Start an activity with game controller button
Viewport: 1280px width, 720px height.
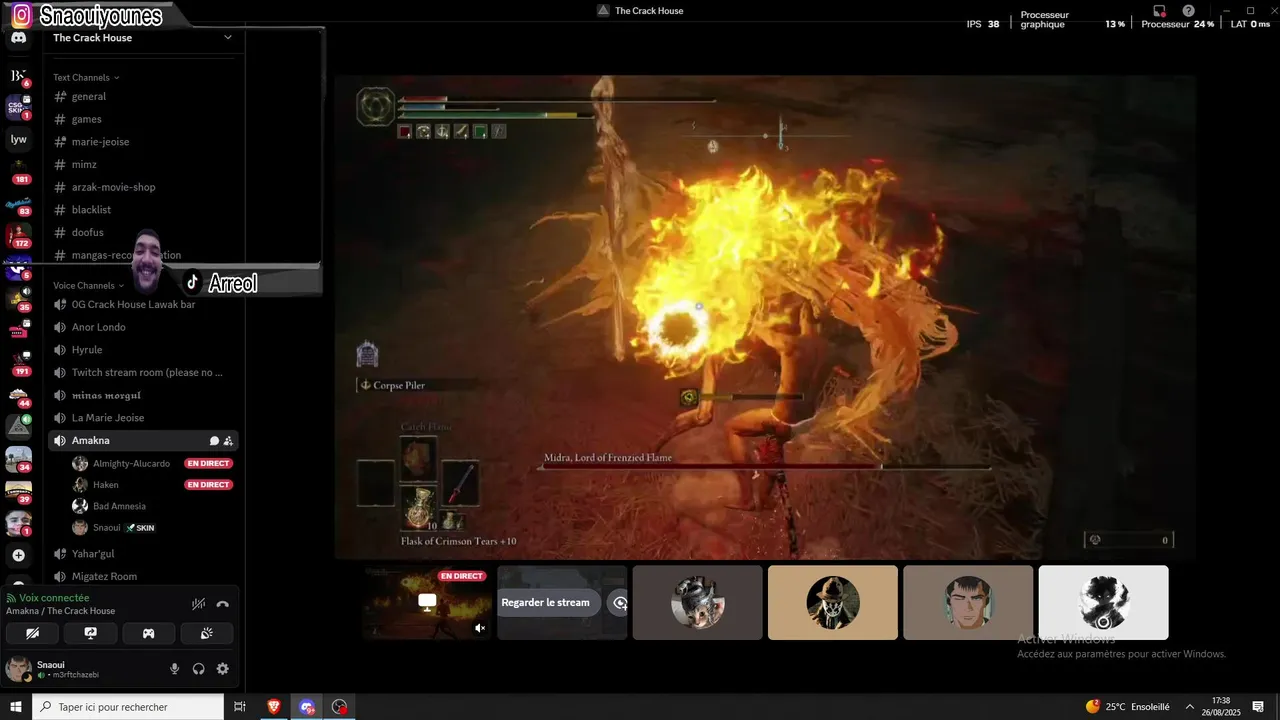(148, 633)
